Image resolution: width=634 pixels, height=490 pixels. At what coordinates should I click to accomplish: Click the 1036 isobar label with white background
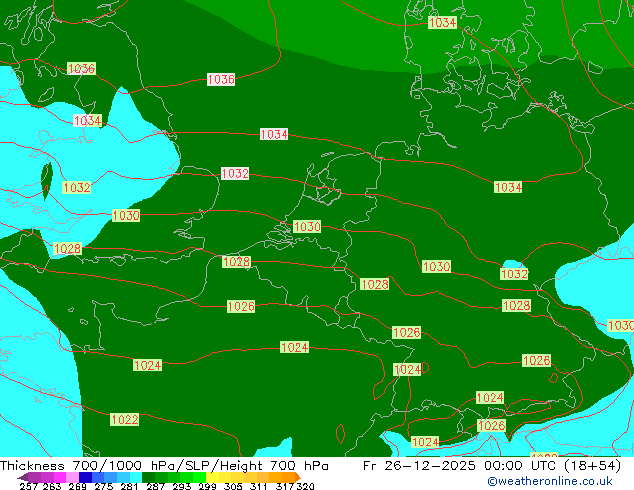(x=221, y=79)
